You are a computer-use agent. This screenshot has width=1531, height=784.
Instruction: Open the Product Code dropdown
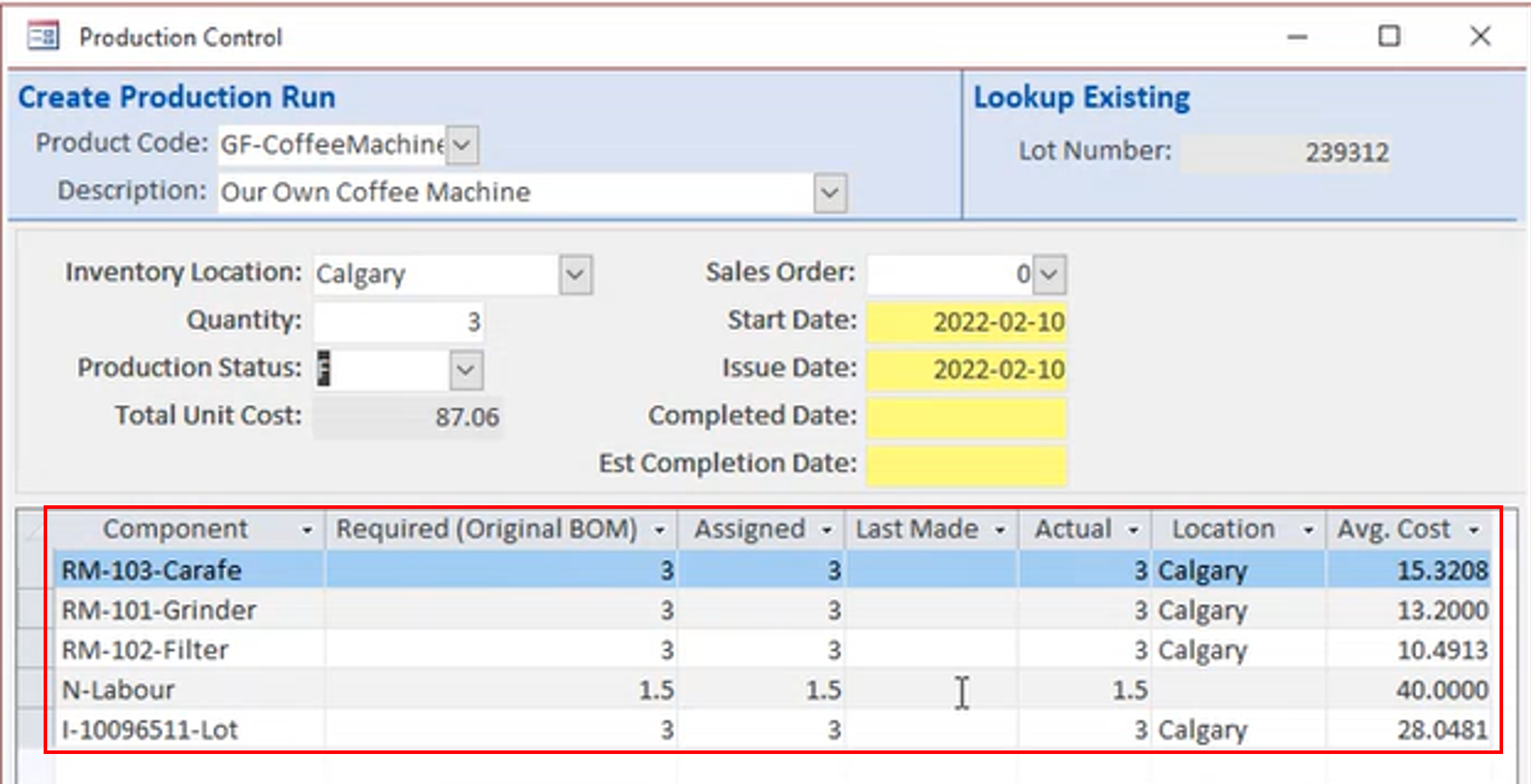(x=462, y=145)
